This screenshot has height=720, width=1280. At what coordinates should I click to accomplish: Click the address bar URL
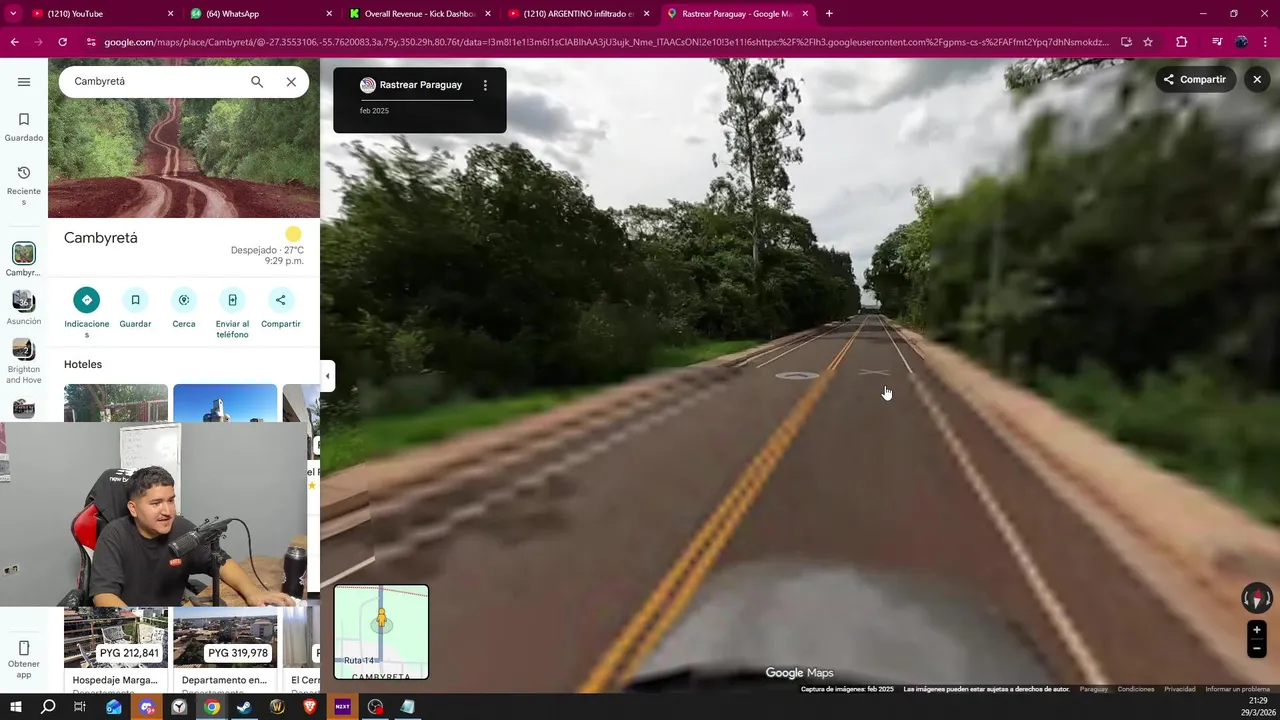click(606, 42)
